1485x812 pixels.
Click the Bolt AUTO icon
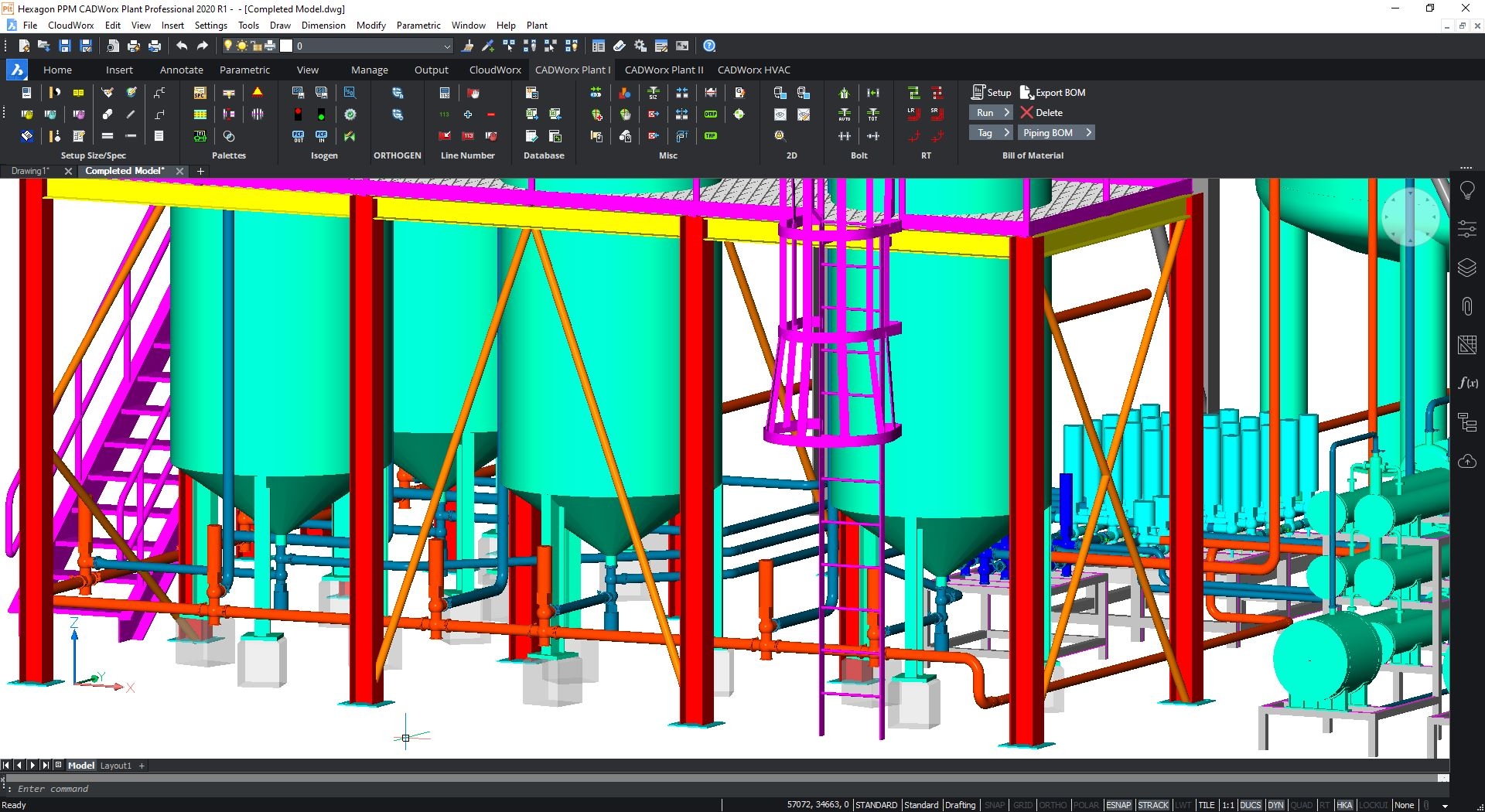pyautogui.click(x=844, y=114)
